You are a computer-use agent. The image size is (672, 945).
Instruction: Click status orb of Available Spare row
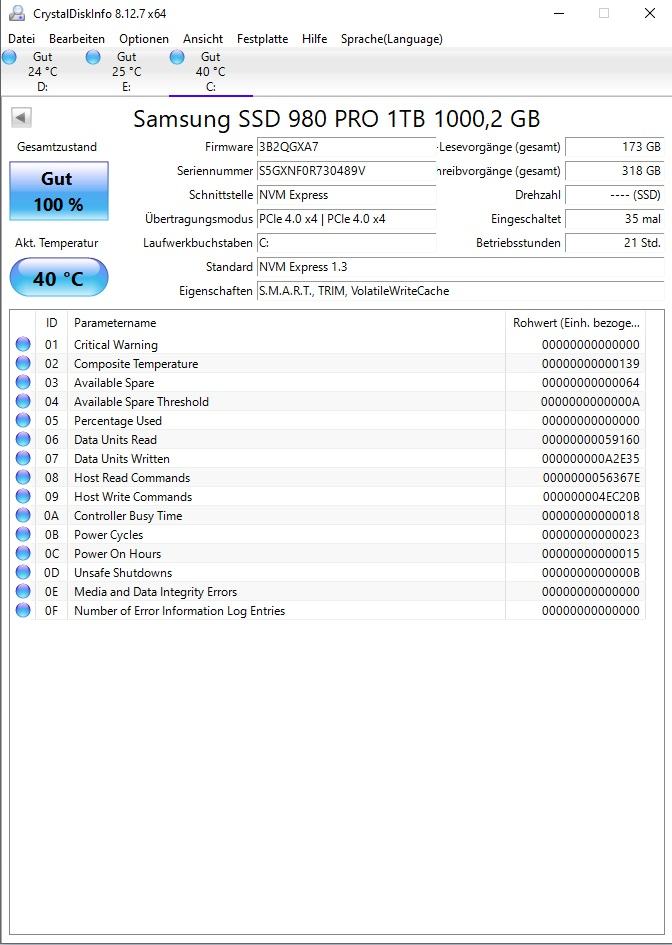tap(23, 383)
